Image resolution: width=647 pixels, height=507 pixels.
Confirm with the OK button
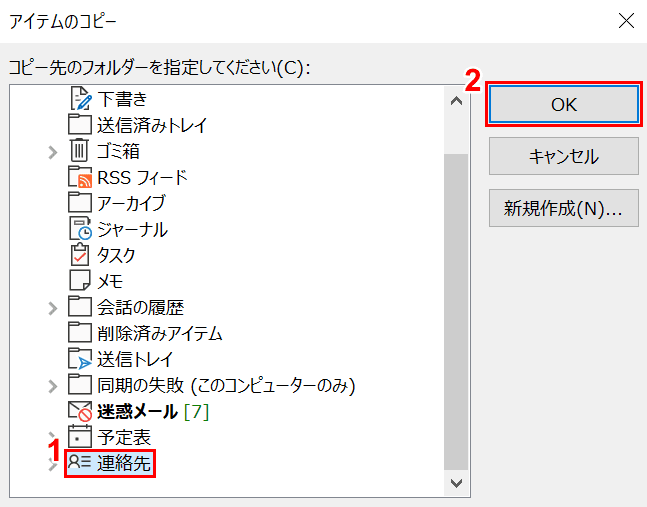[564, 104]
